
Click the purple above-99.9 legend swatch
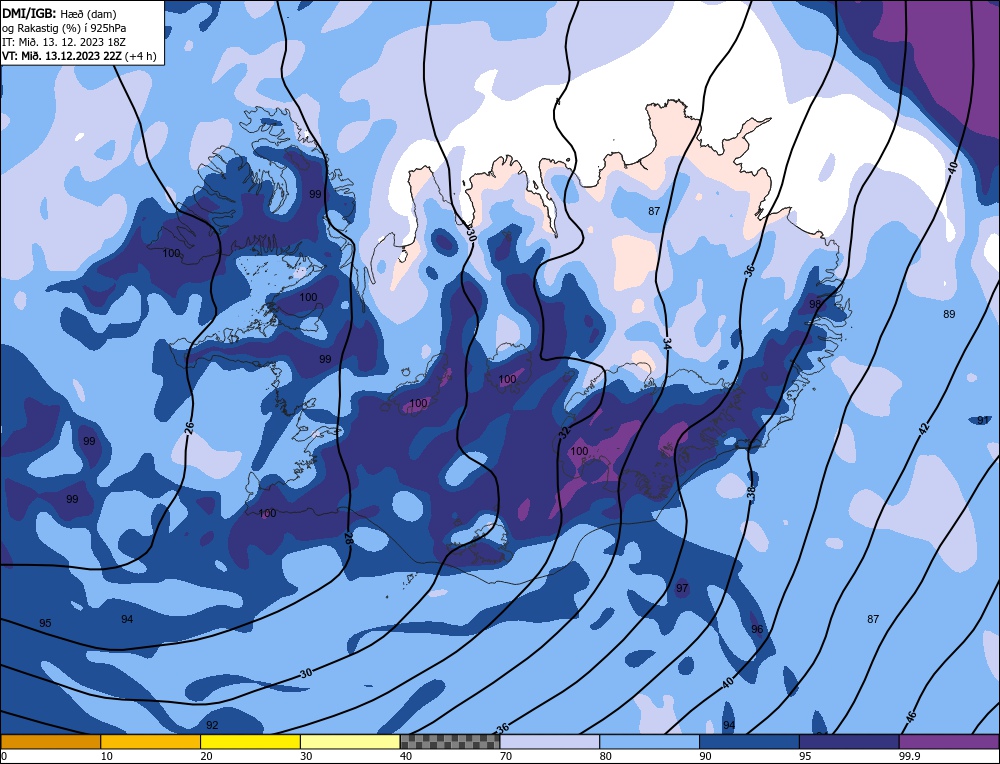949,742
